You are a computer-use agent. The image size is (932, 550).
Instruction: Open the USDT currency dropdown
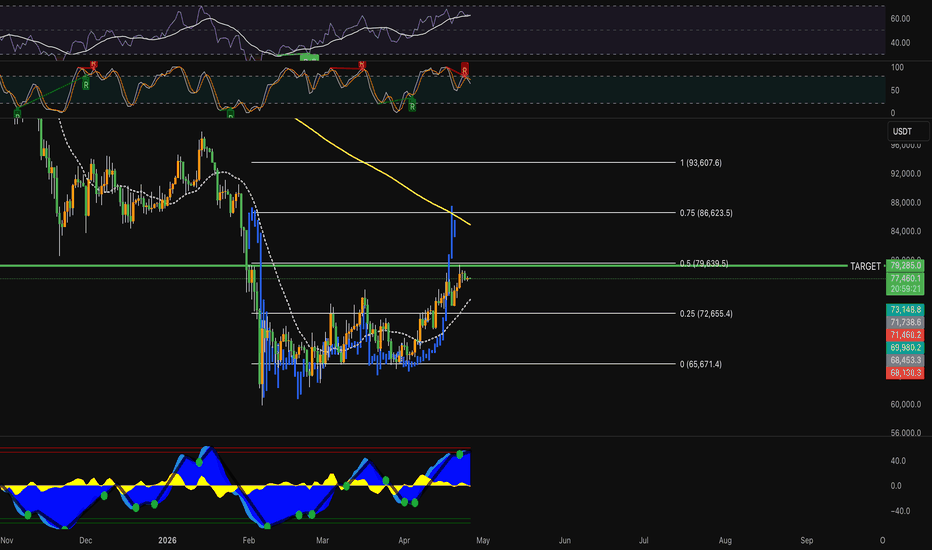pos(903,131)
